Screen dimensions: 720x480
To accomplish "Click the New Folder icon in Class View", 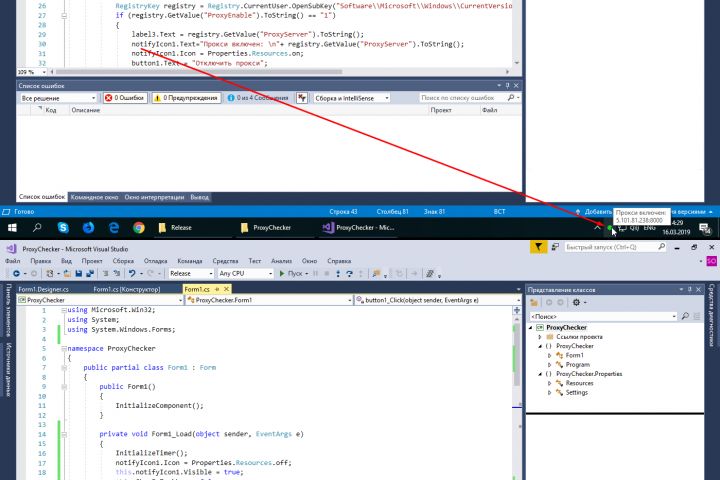I will (x=534, y=302).
